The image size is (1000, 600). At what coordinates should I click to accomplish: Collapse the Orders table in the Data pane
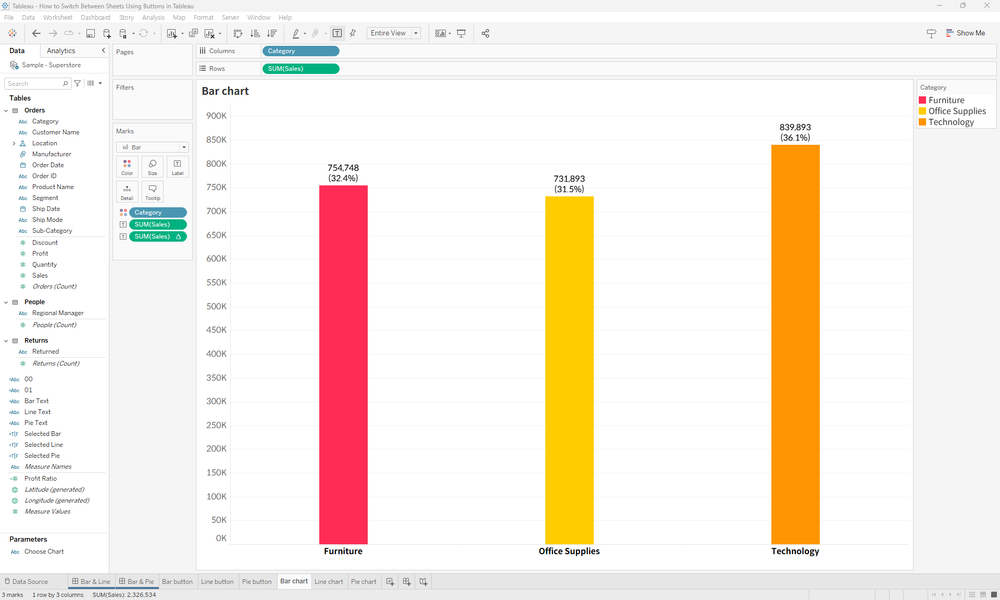tap(8, 110)
